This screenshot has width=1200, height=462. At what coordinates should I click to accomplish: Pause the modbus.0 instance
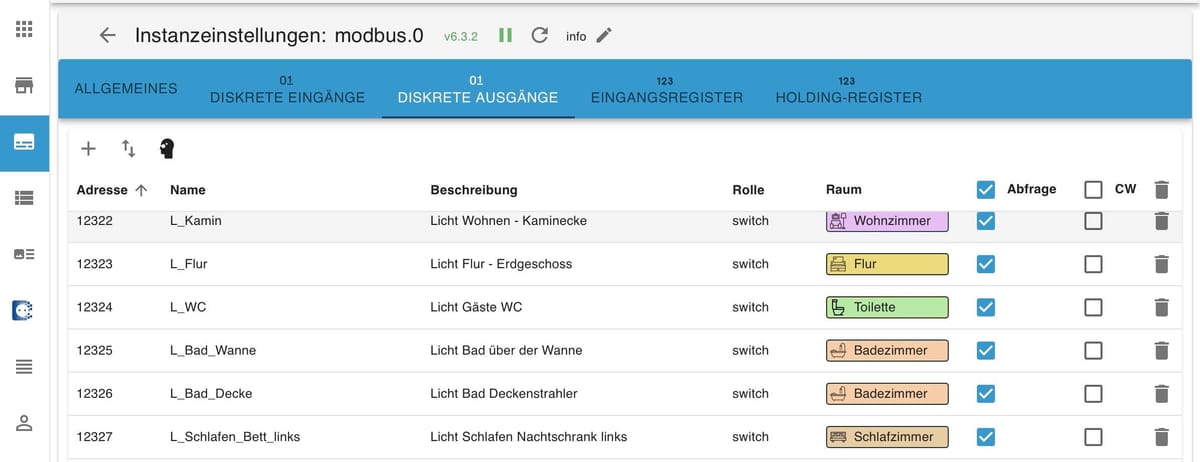pos(505,36)
